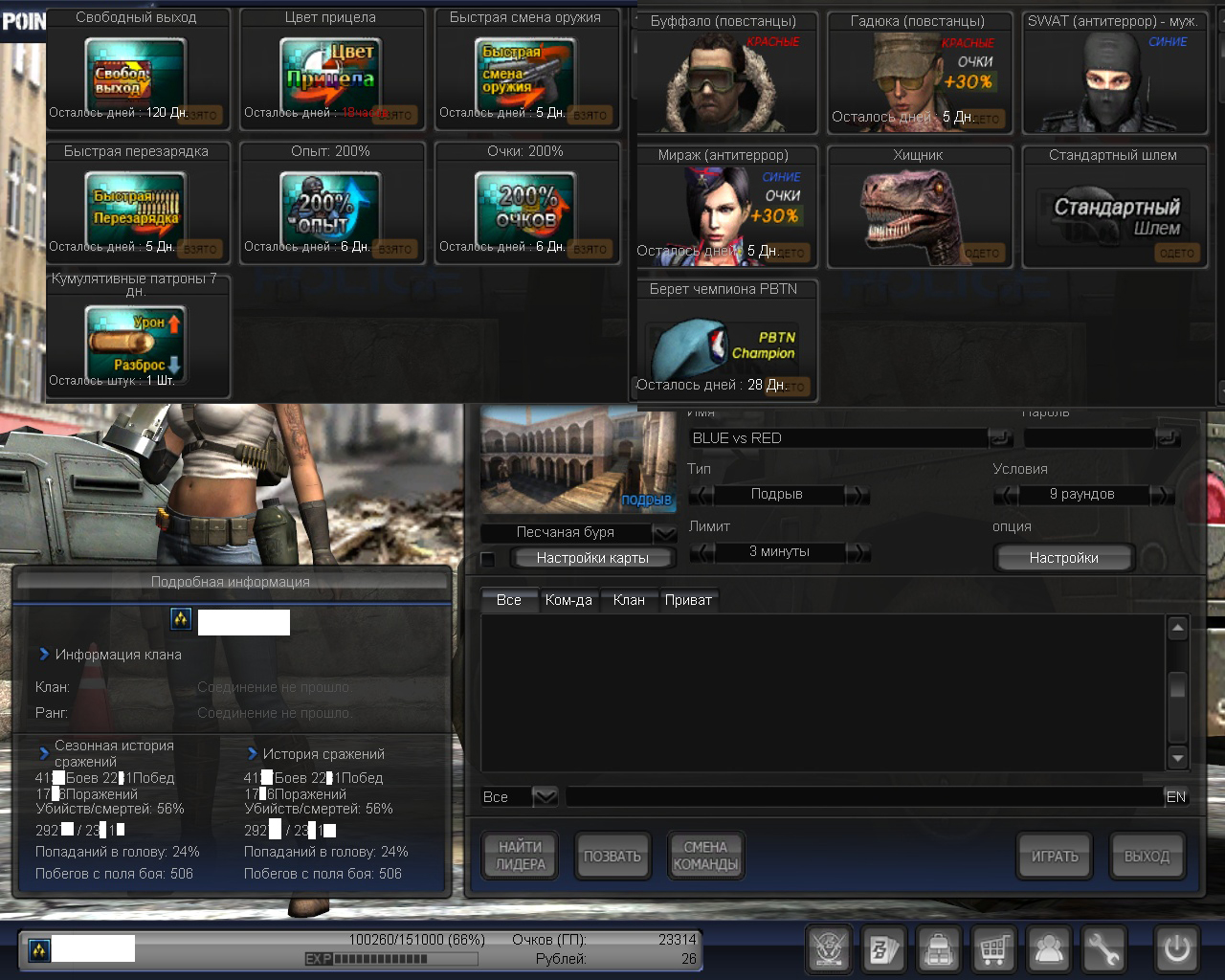The width and height of the screenshot is (1225, 980).
Task: Click right arrow of 9 раундов selector
Action: tap(1162, 495)
